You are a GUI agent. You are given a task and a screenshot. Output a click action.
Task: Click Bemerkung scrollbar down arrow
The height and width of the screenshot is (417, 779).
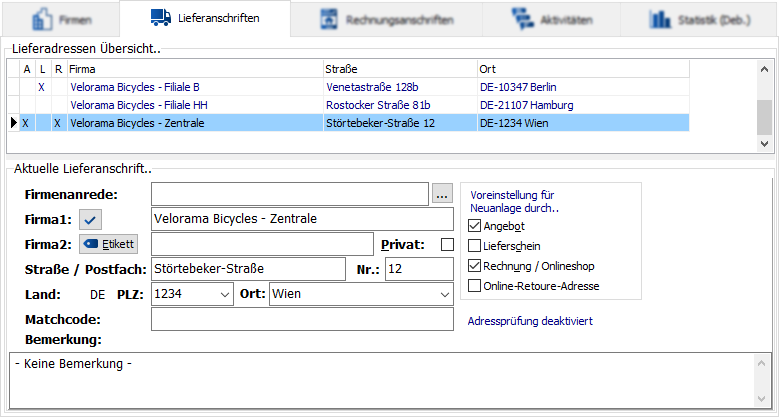coord(762,399)
